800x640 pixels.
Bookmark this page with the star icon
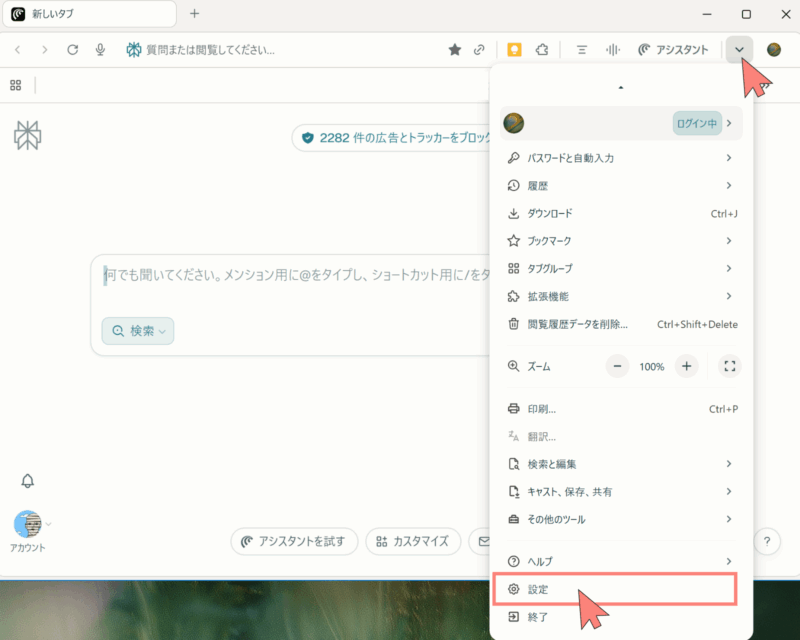(x=455, y=50)
